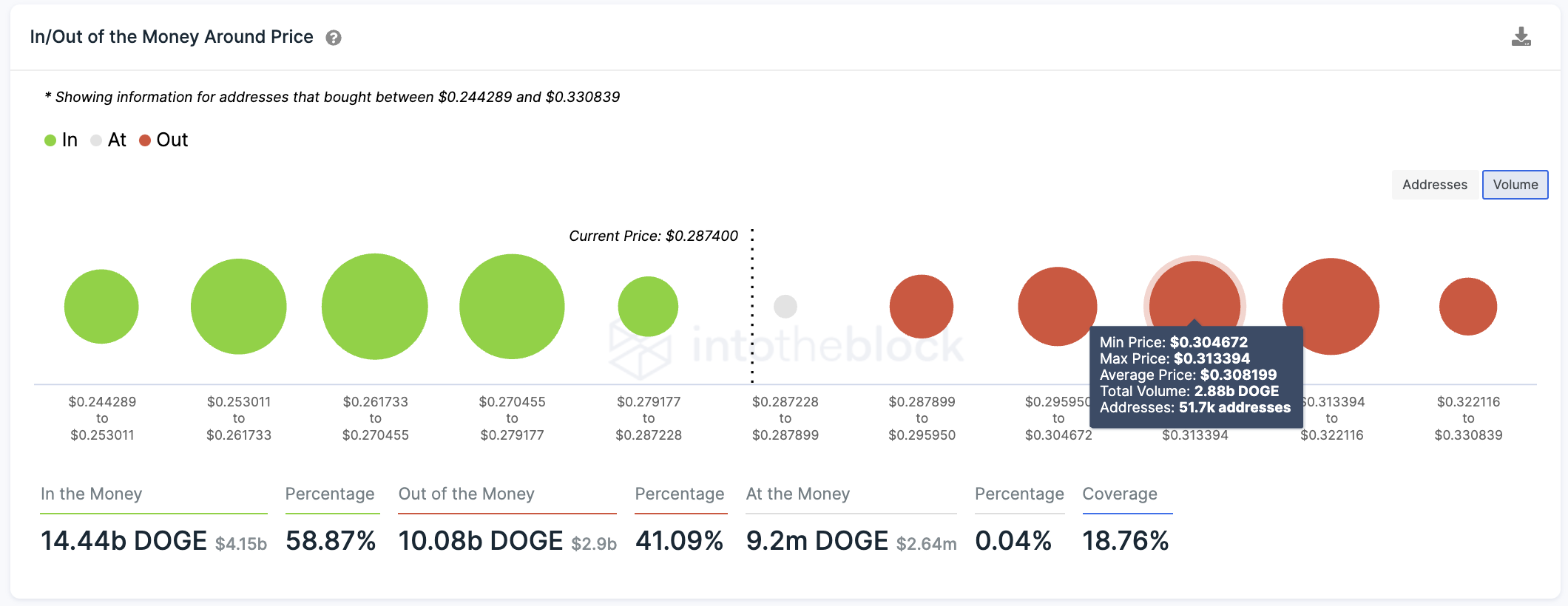
Task: Click the 58.87% percentage value
Action: 331,541
